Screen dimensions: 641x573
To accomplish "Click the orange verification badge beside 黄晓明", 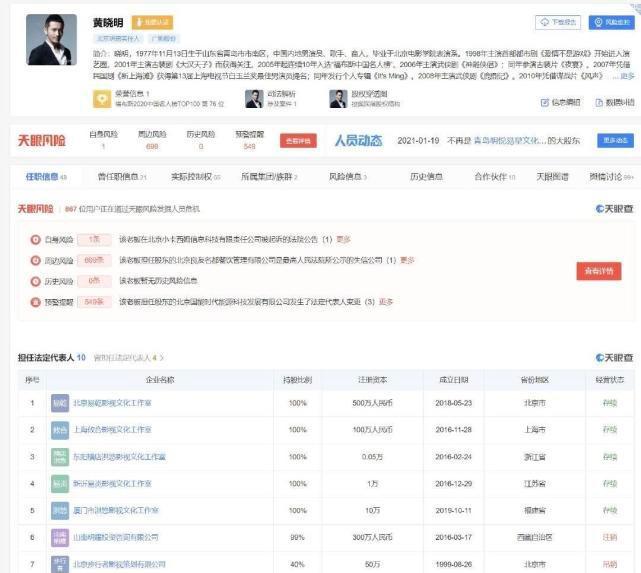I will pyautogui.click(x=152, y=22).
